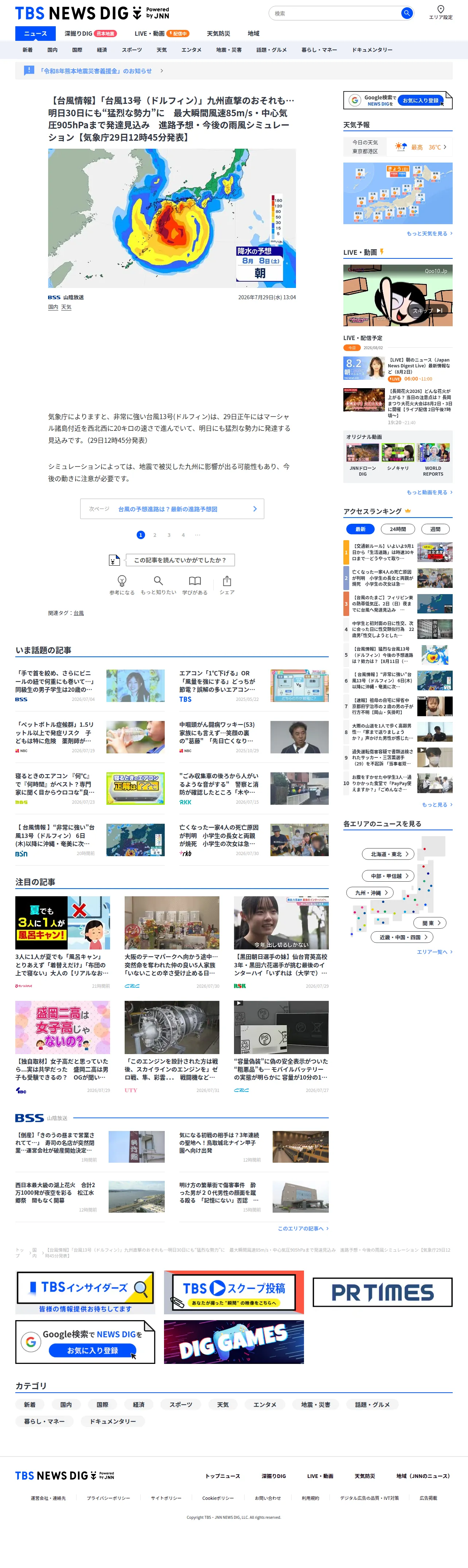
Task: Go to article page 3
Action: [169, 535]
